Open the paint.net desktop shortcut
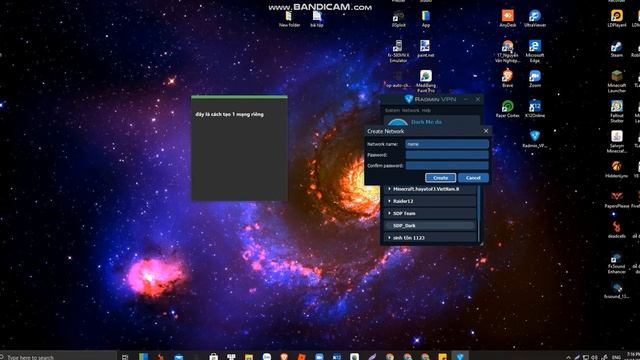 (x=426, y=49)
